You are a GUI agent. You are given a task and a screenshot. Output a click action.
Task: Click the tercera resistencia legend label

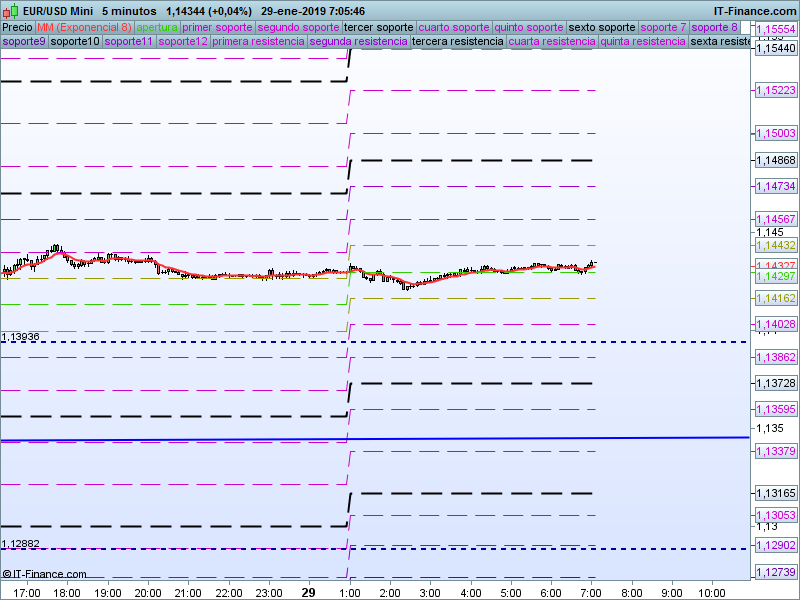point(458,42)
